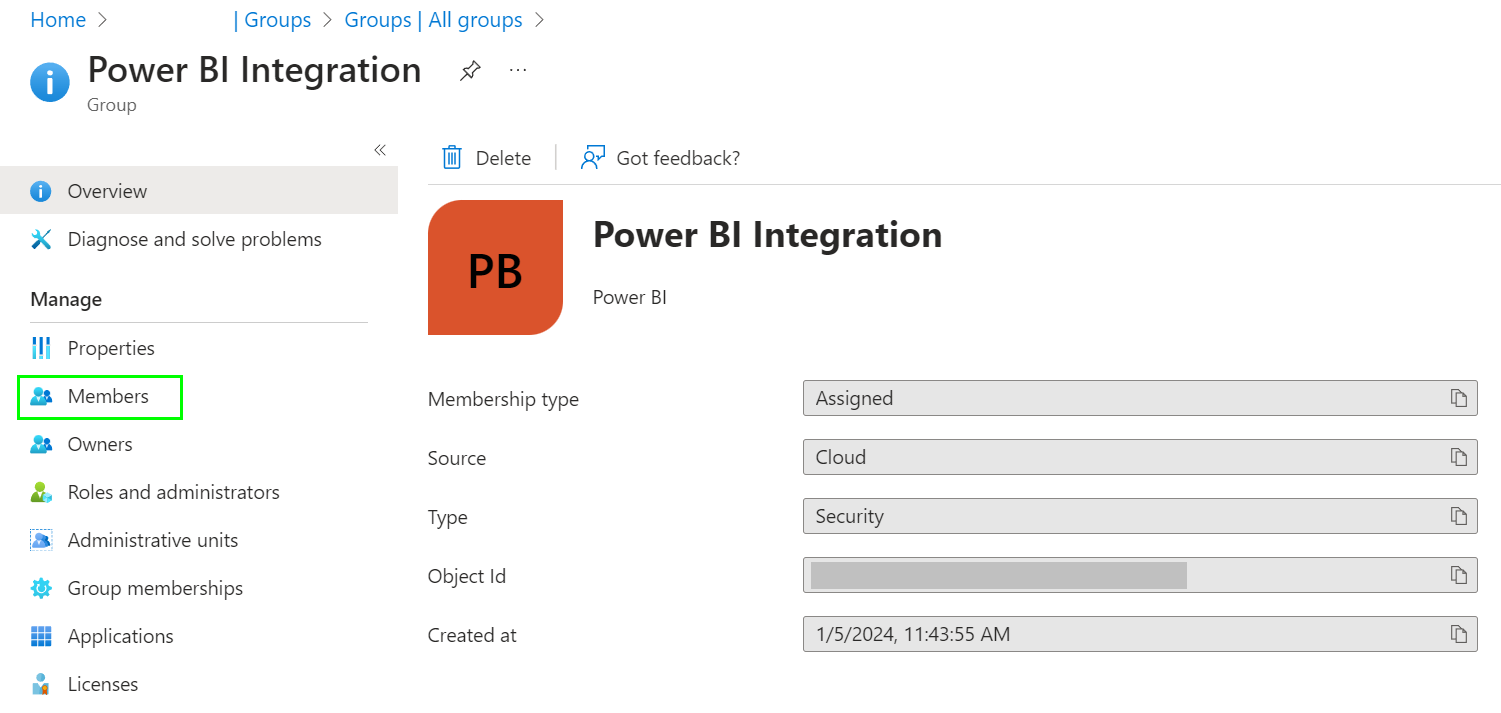Expand the All groups breadcrumb chevron
Image resolution: width=1501 pixels, height=713 pixels.
pos(539,19)
